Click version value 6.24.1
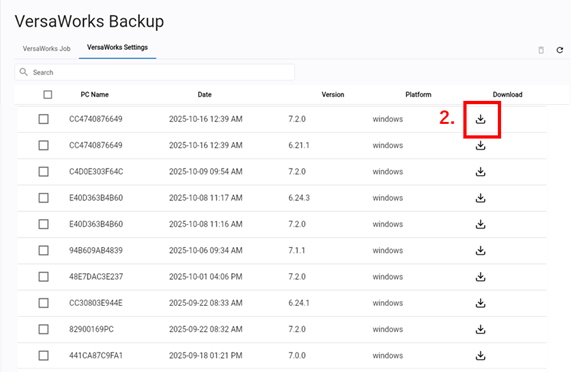Viewport: 571px width, 372px height. [x=299, y=303]
